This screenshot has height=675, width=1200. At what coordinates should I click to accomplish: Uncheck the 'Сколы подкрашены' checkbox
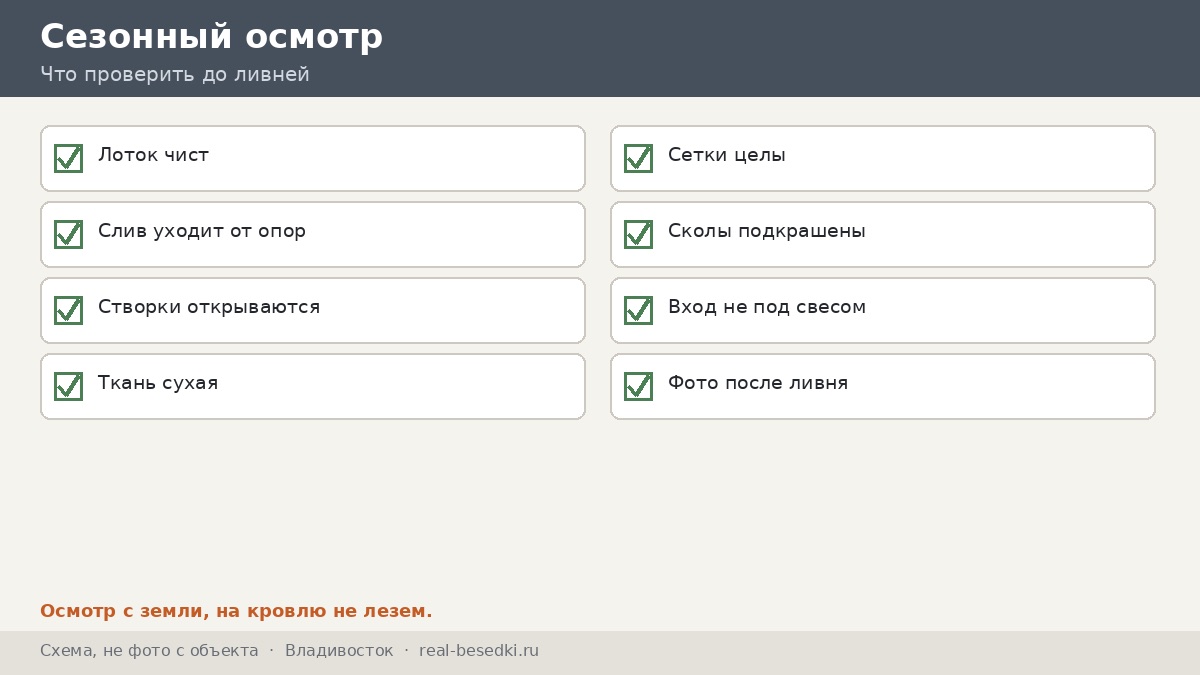(x=638, y=234)
